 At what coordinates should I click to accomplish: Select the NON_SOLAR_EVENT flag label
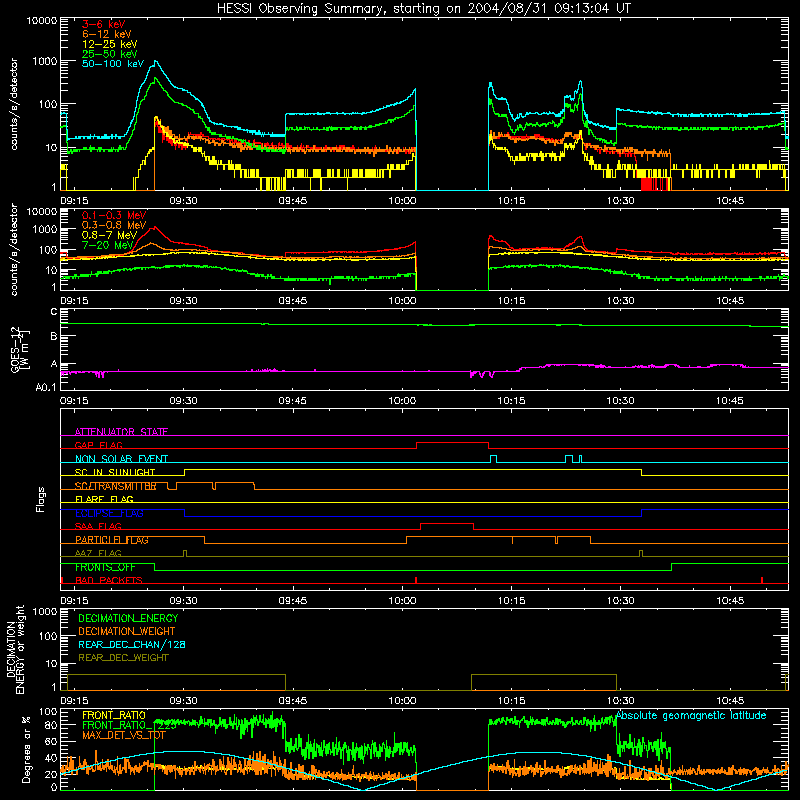coord(121,459)
